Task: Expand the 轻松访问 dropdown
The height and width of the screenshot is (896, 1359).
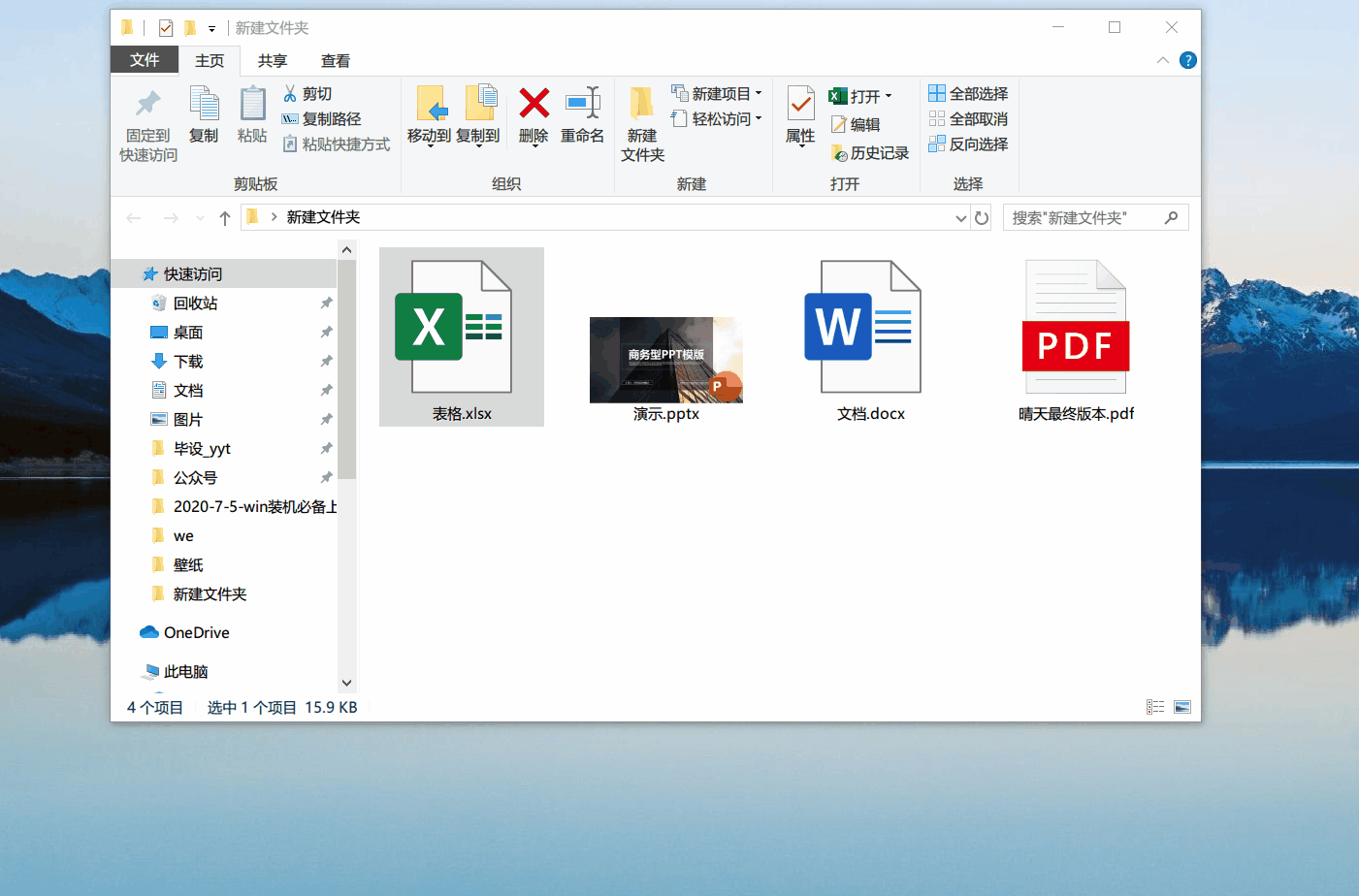Action: click(717, 118)
